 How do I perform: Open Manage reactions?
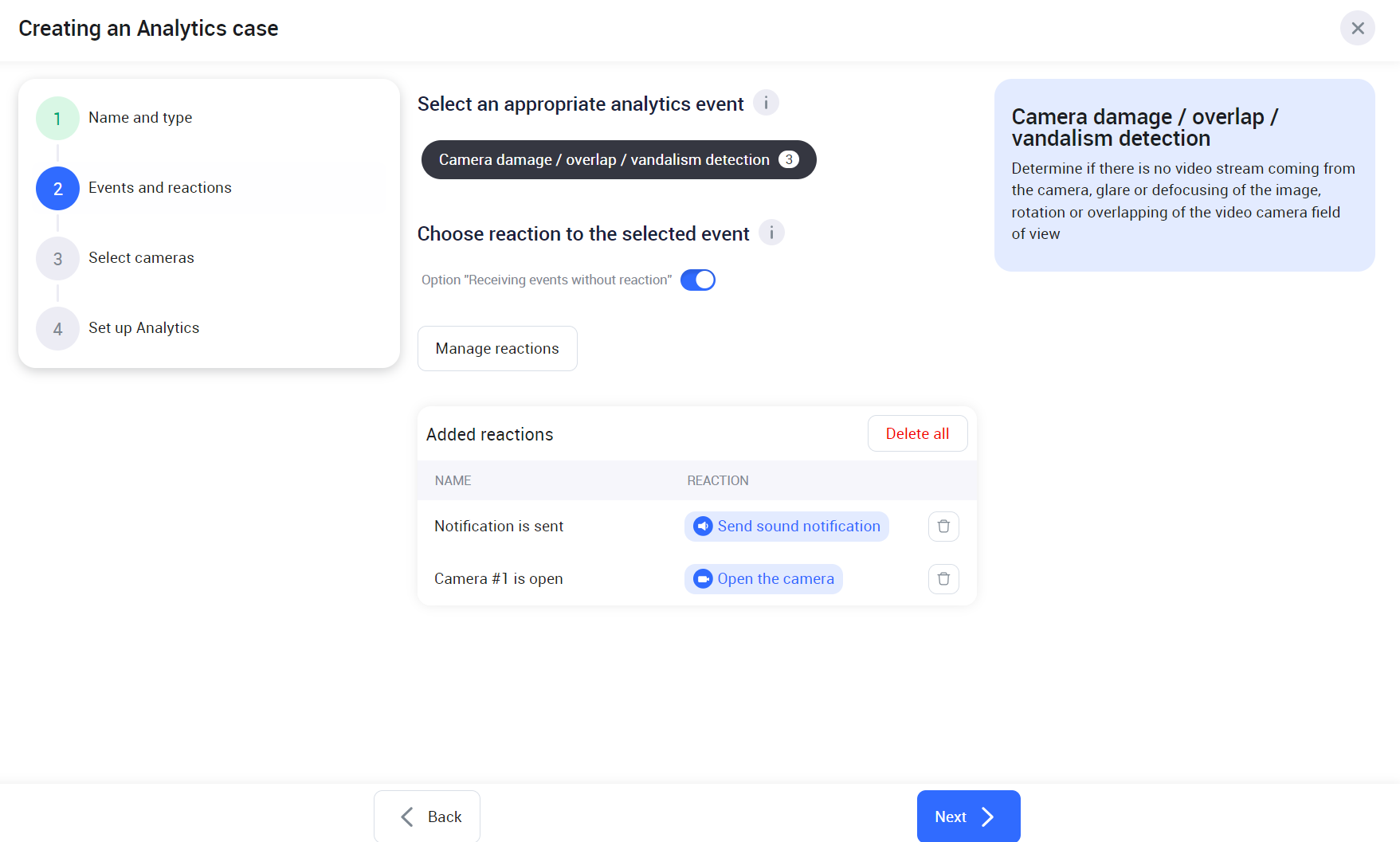497,349
